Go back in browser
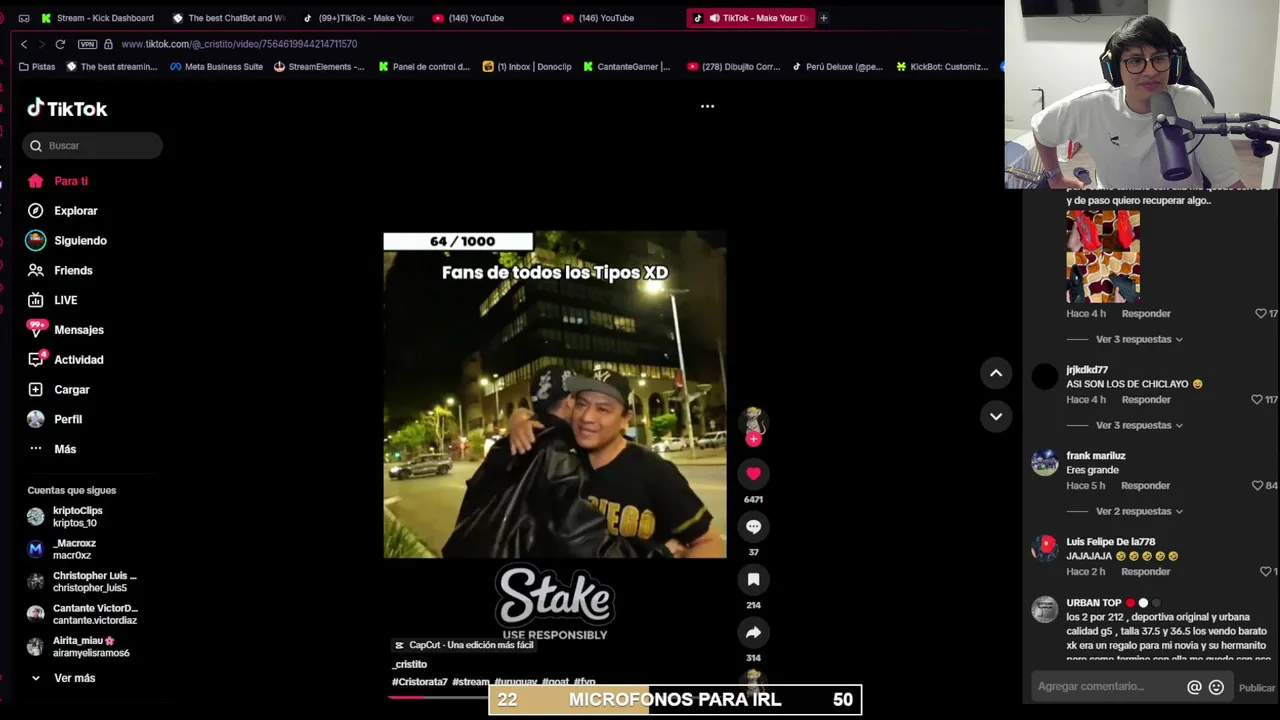 coord(24,44)
